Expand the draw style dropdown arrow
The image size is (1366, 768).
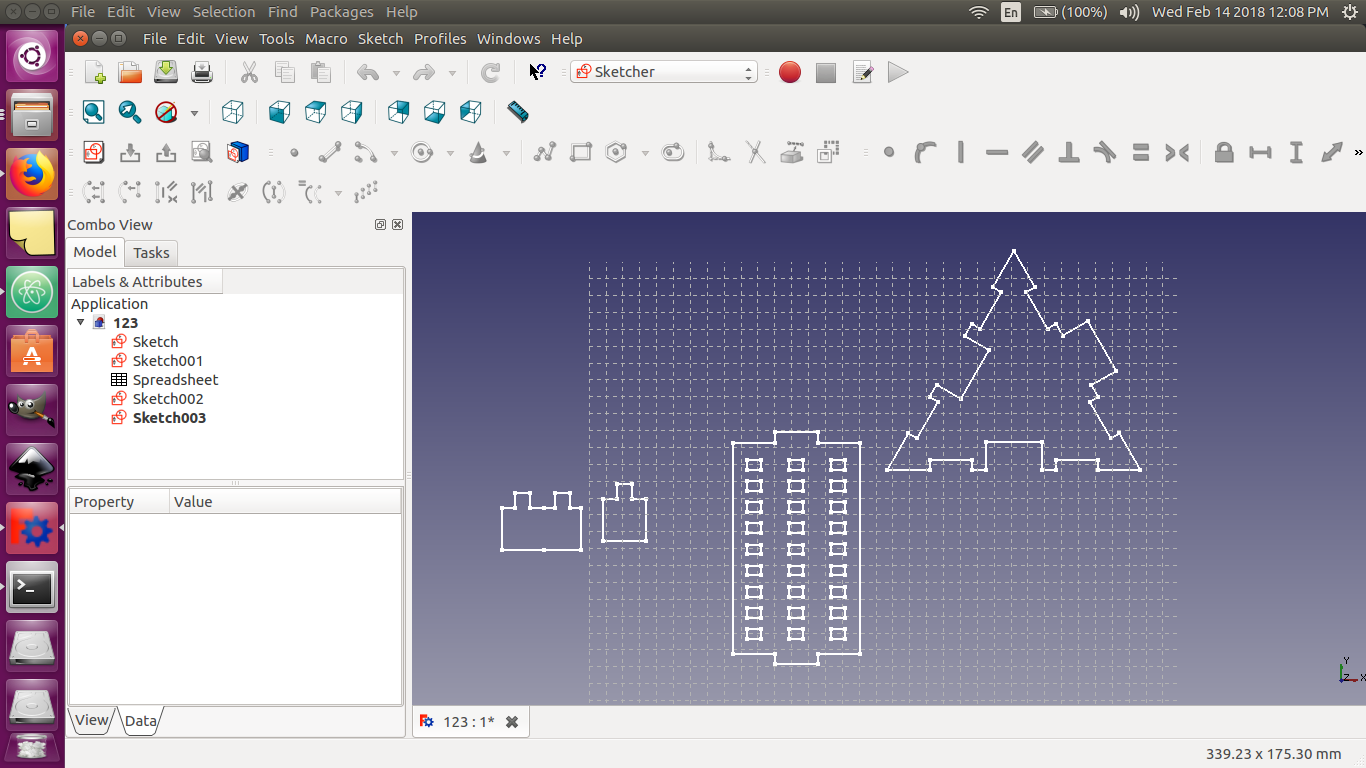pyautogui.click(x=194, y=113)
